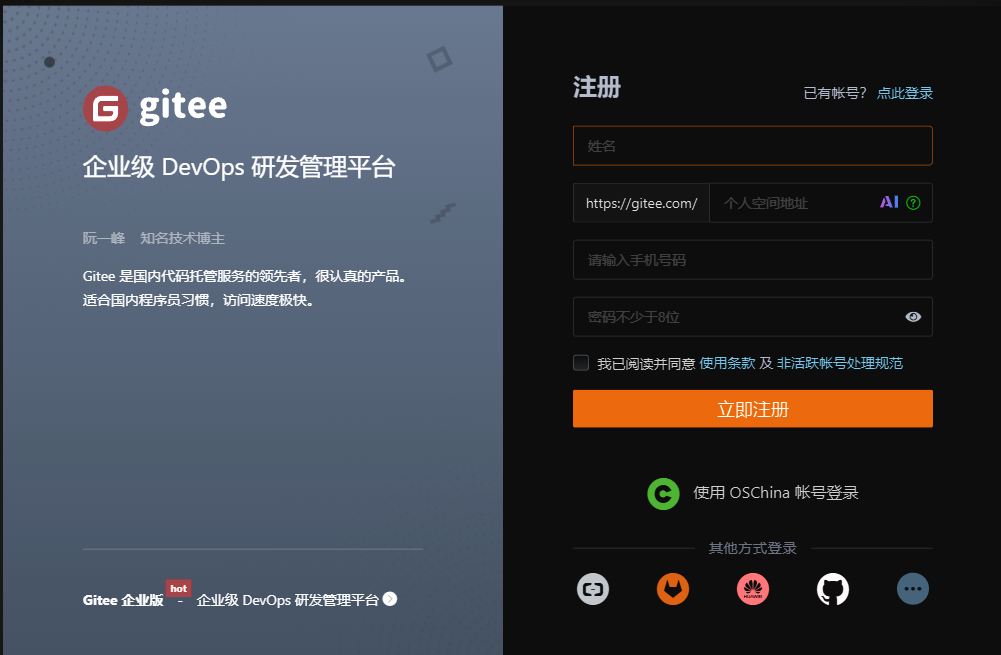Viewport: 1001px width, 655px height.
Task: Sign in with GitHub icon
Action: 833,589
